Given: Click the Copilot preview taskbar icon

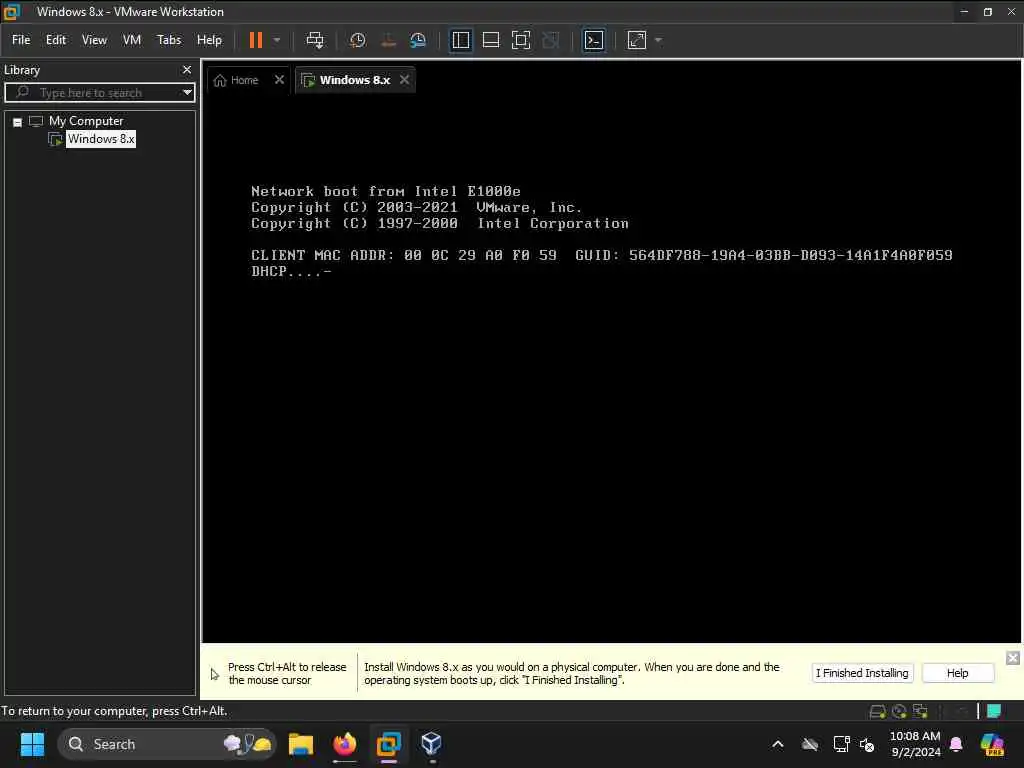Looking at the screenshot, I should coord(992,744).
